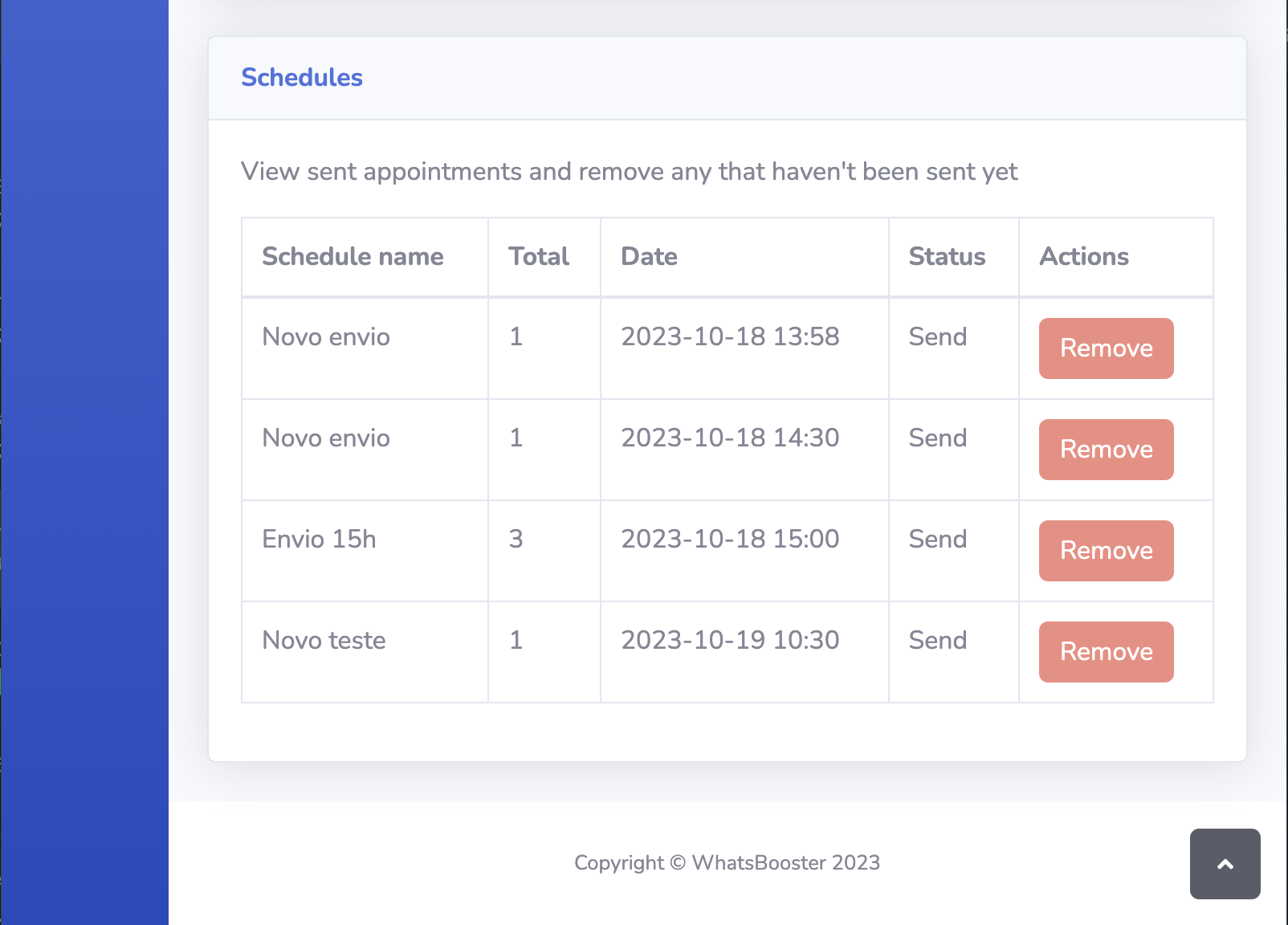Click the Schedule name column header
This screenshot has height=925, width=1288.
point(353,256)
